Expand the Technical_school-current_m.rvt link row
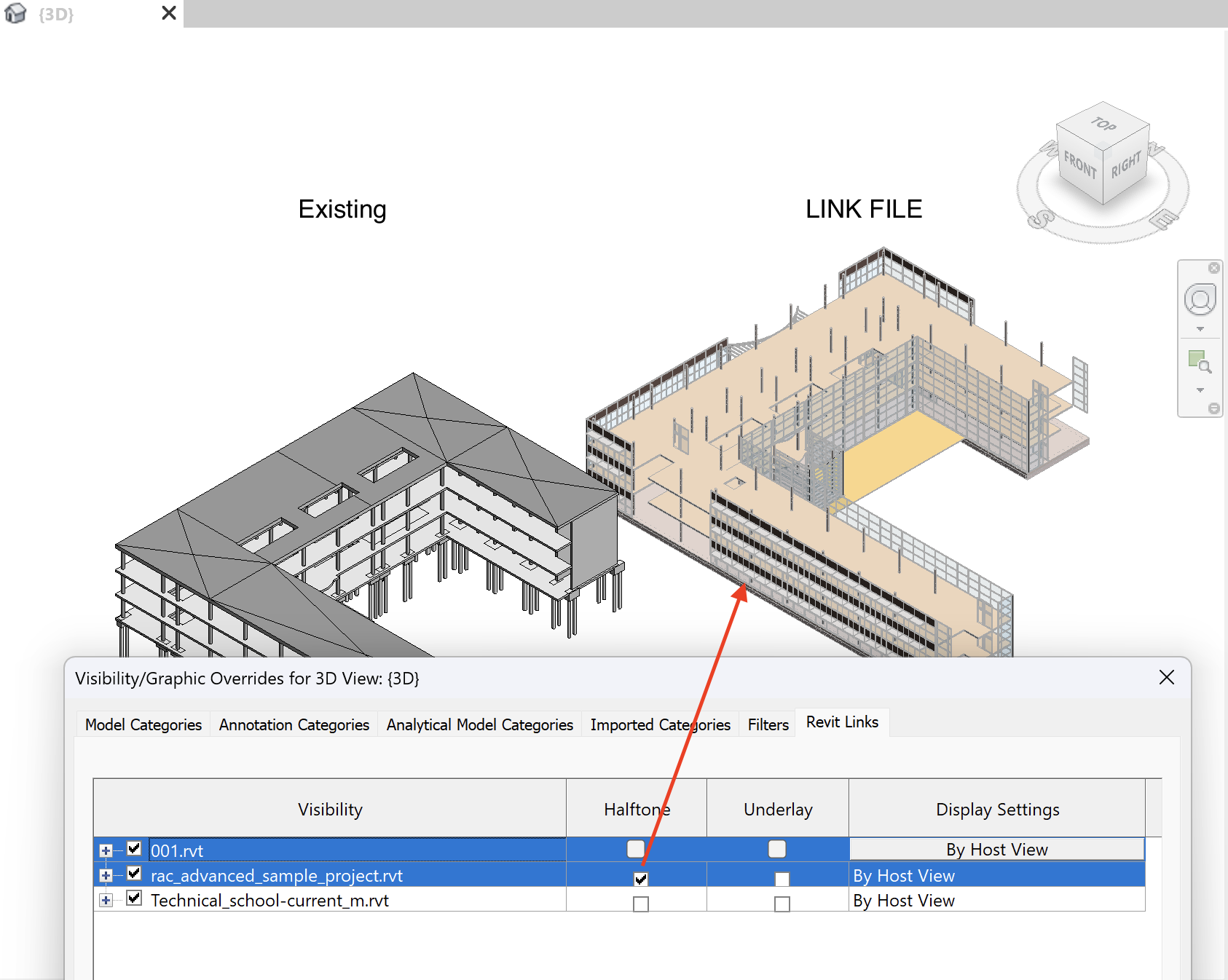This screenshot has height=980, width=1228. tap(106, 900)
